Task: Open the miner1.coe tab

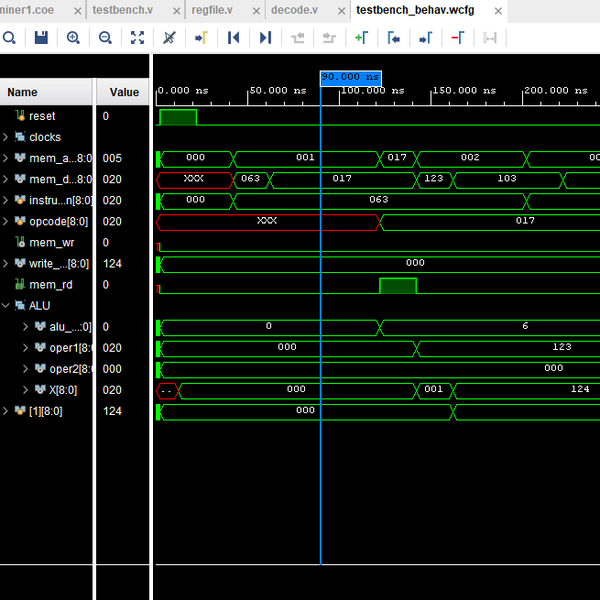Action: [27, 10]
